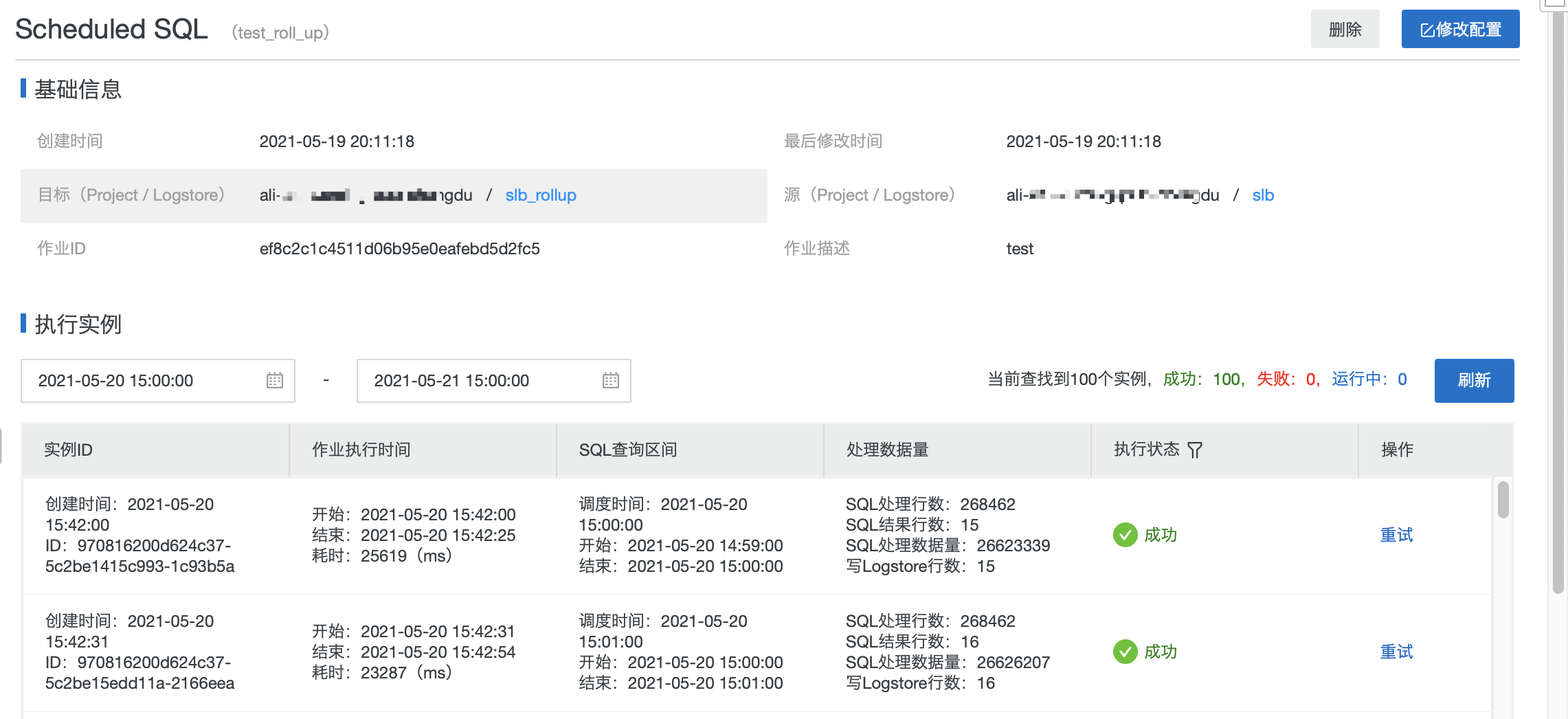Open the slb_rollup target logstore link
Screen dimensions: 1568x719
(541, 195)
